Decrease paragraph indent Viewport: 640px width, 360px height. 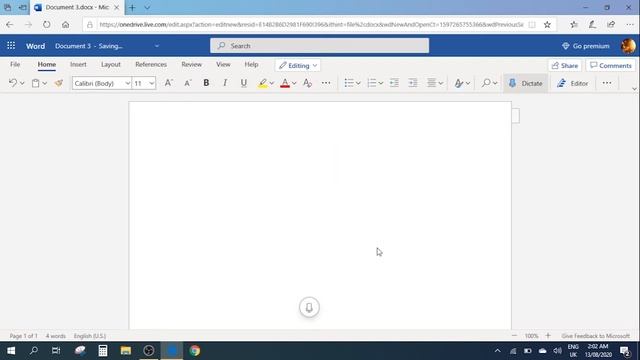[394, 83]
